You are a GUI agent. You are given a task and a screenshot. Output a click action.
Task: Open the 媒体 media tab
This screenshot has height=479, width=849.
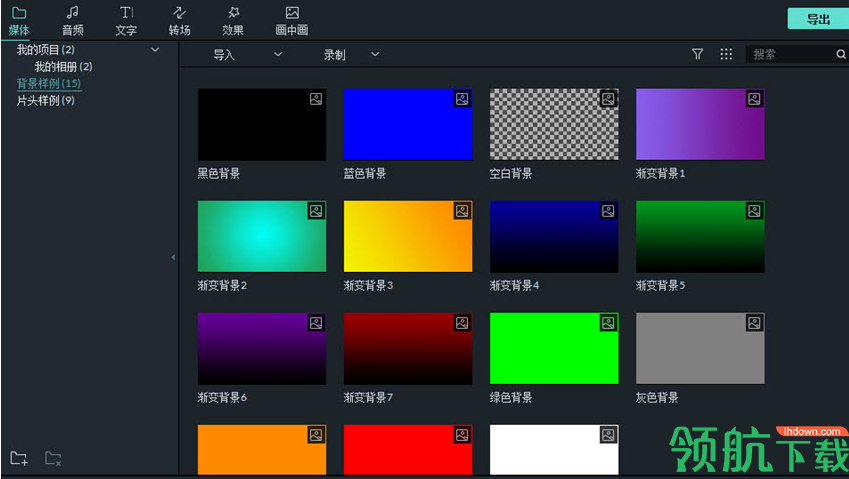(19, 21)
